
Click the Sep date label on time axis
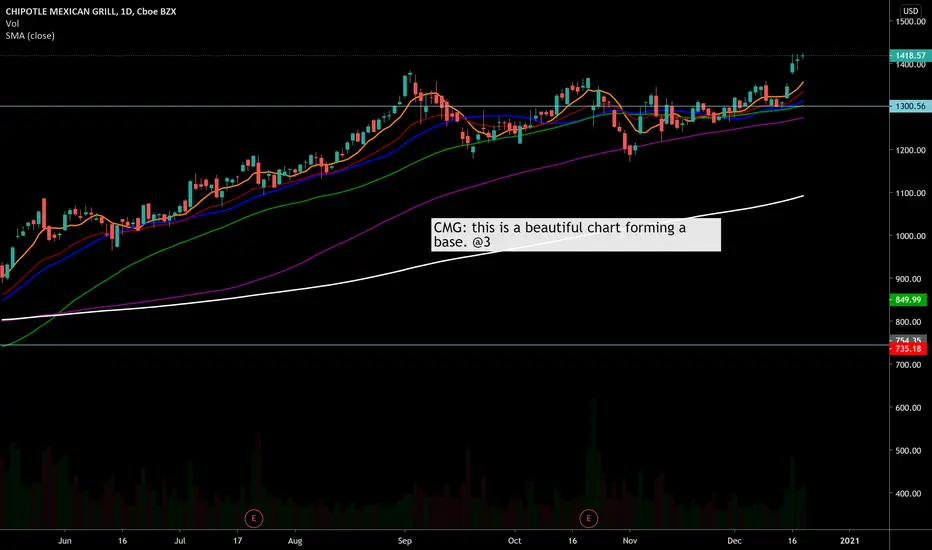point(405,540)
